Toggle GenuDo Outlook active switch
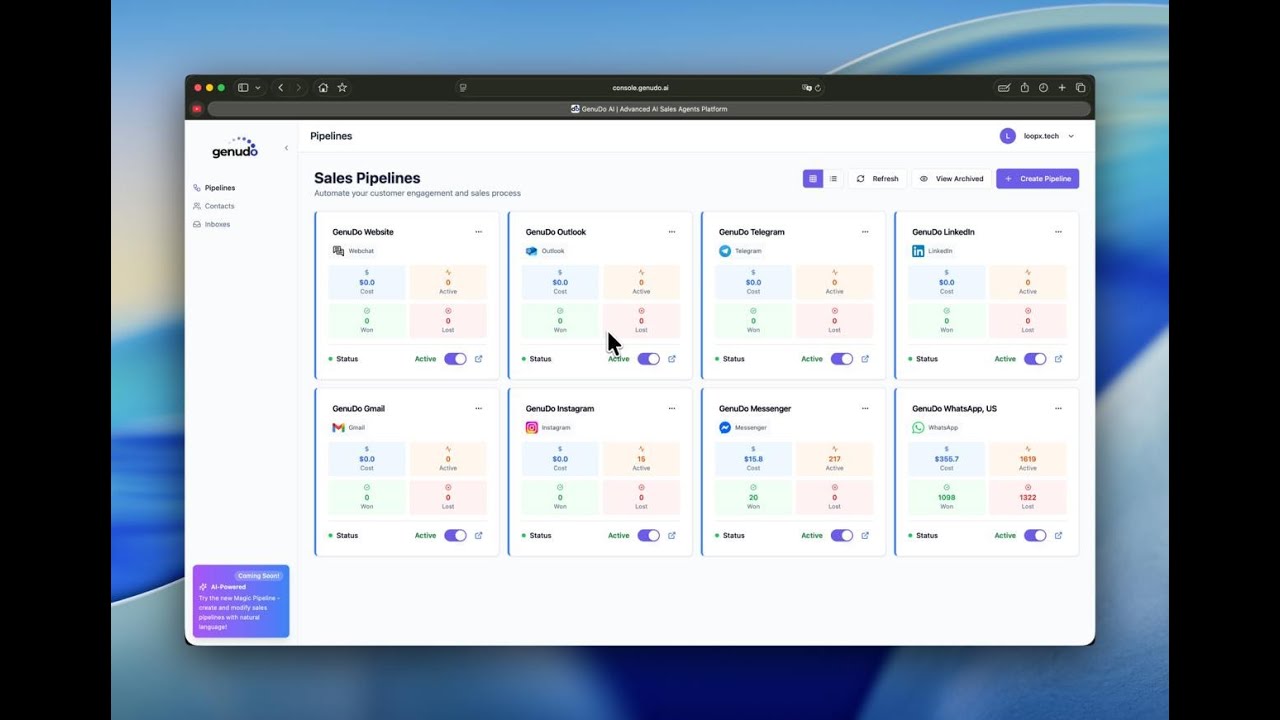The width and height of the screenshot is (1280, 720). [648, 359]
